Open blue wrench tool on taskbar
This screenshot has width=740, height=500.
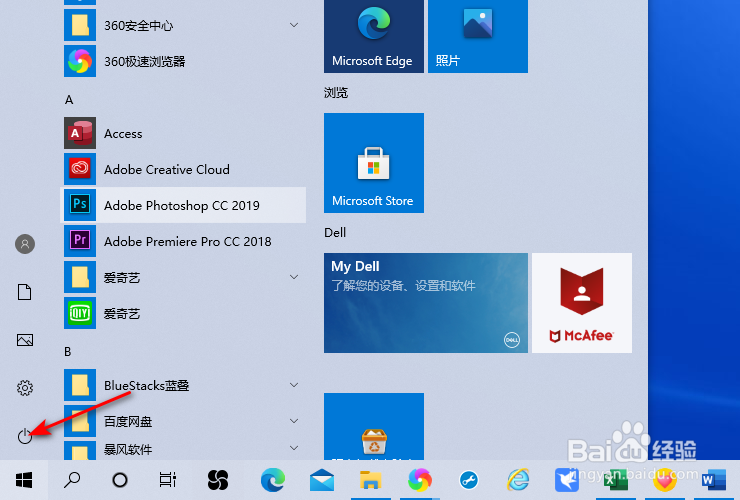tap(469, 480)
